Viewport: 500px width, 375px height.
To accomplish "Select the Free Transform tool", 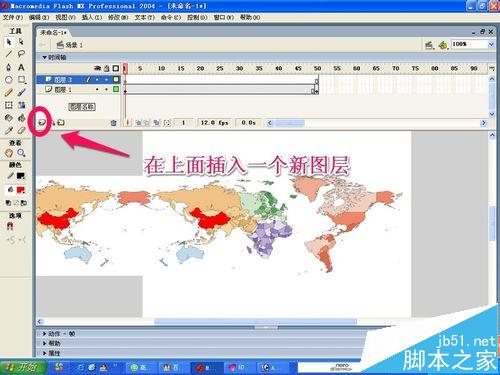I will point(9,105).
